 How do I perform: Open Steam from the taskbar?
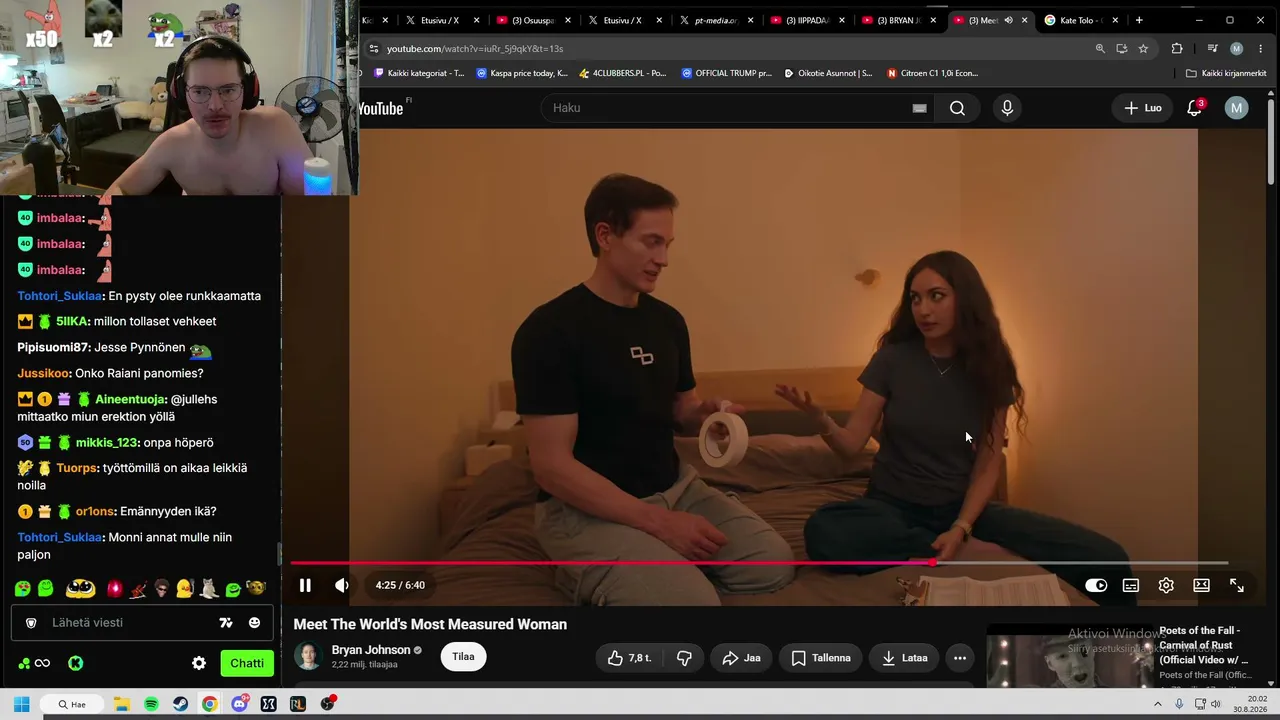click(x=180, y=704)
